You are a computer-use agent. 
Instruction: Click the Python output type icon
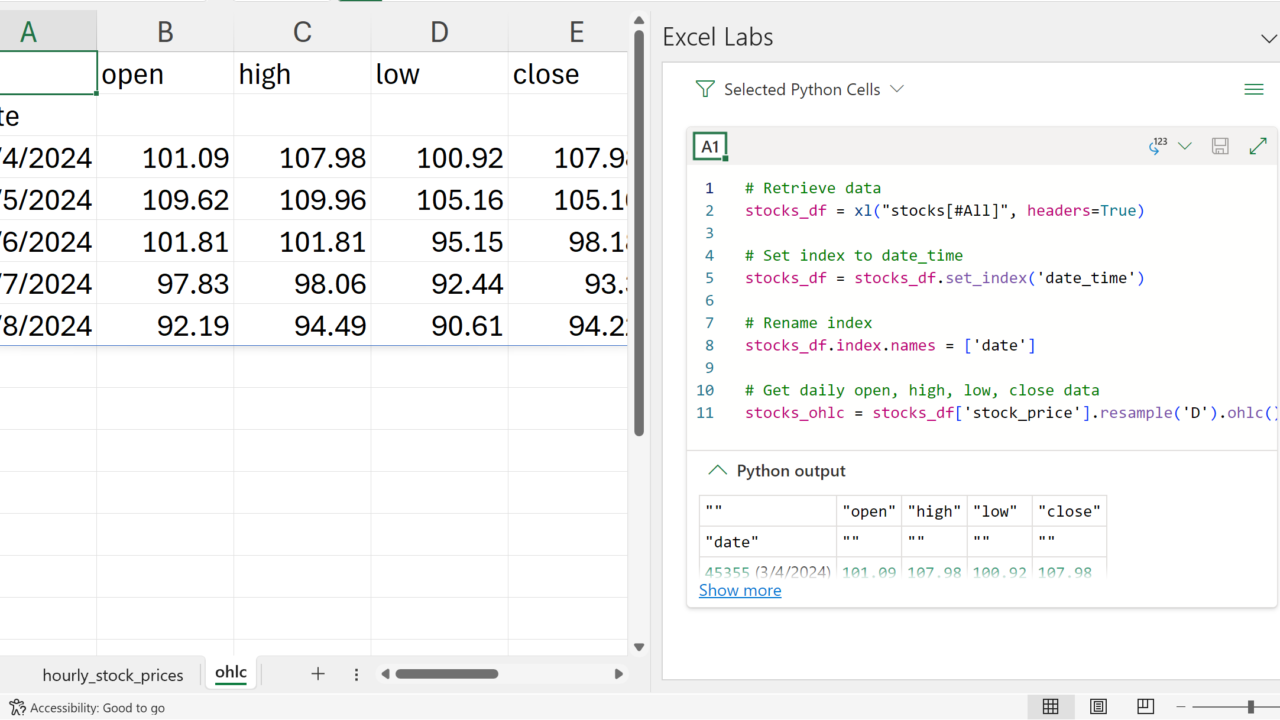pyautogui.click(x=1159, y=146)
